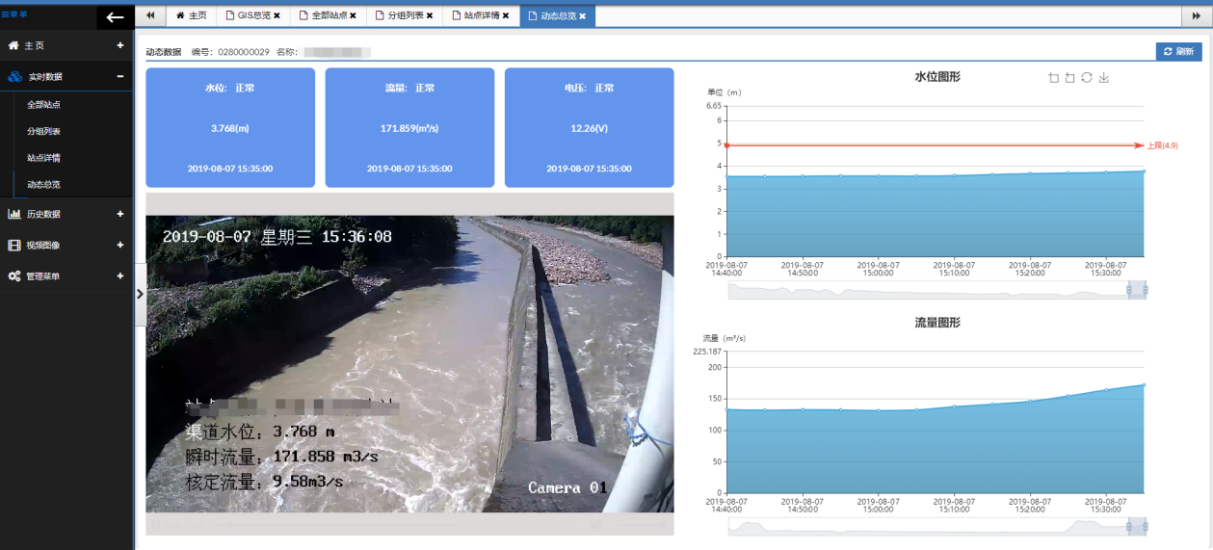Open 站点详情 in the sidebar
Viewport: 1213px width, 550px height.
pyautogui.click(x=44, y=158)
